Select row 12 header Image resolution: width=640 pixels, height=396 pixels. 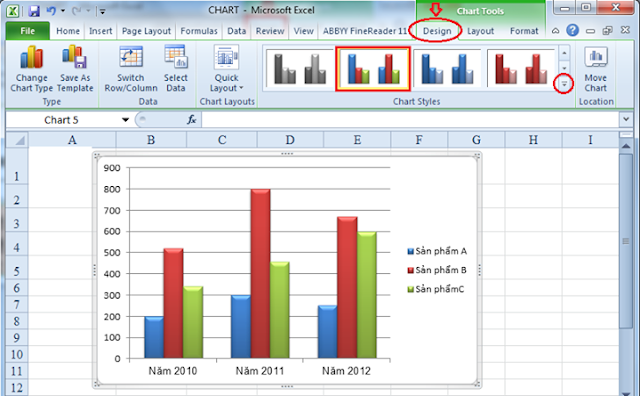[x=17, y=387]
